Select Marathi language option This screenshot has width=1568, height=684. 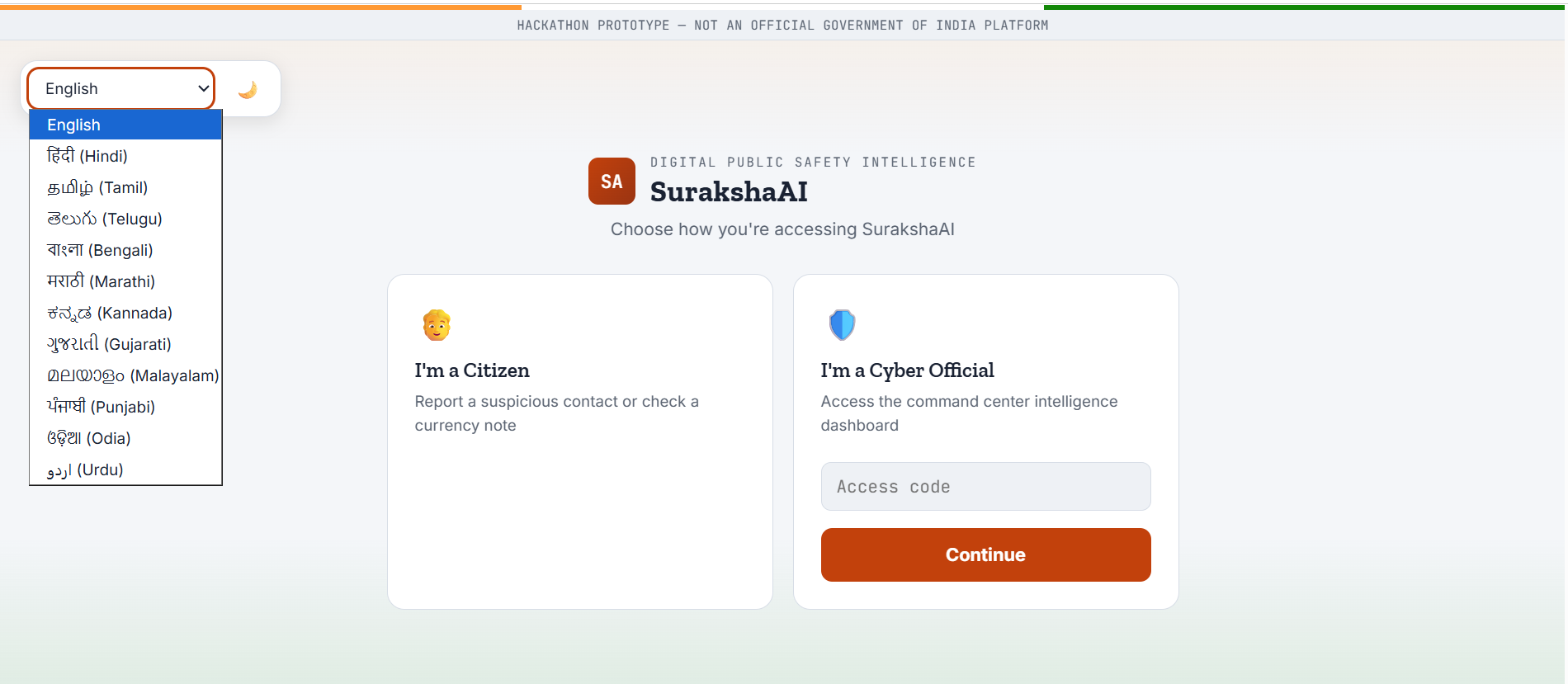(125, 281)
